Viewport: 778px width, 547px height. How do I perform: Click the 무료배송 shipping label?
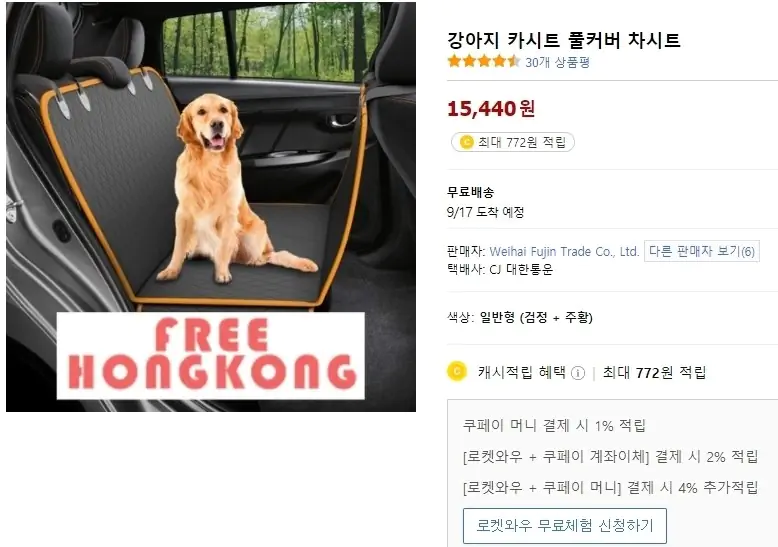click(x=470, y=192)
